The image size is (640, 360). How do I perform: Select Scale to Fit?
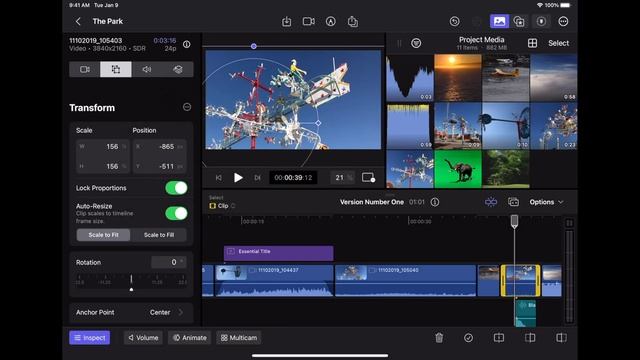[x=103, y=235]
